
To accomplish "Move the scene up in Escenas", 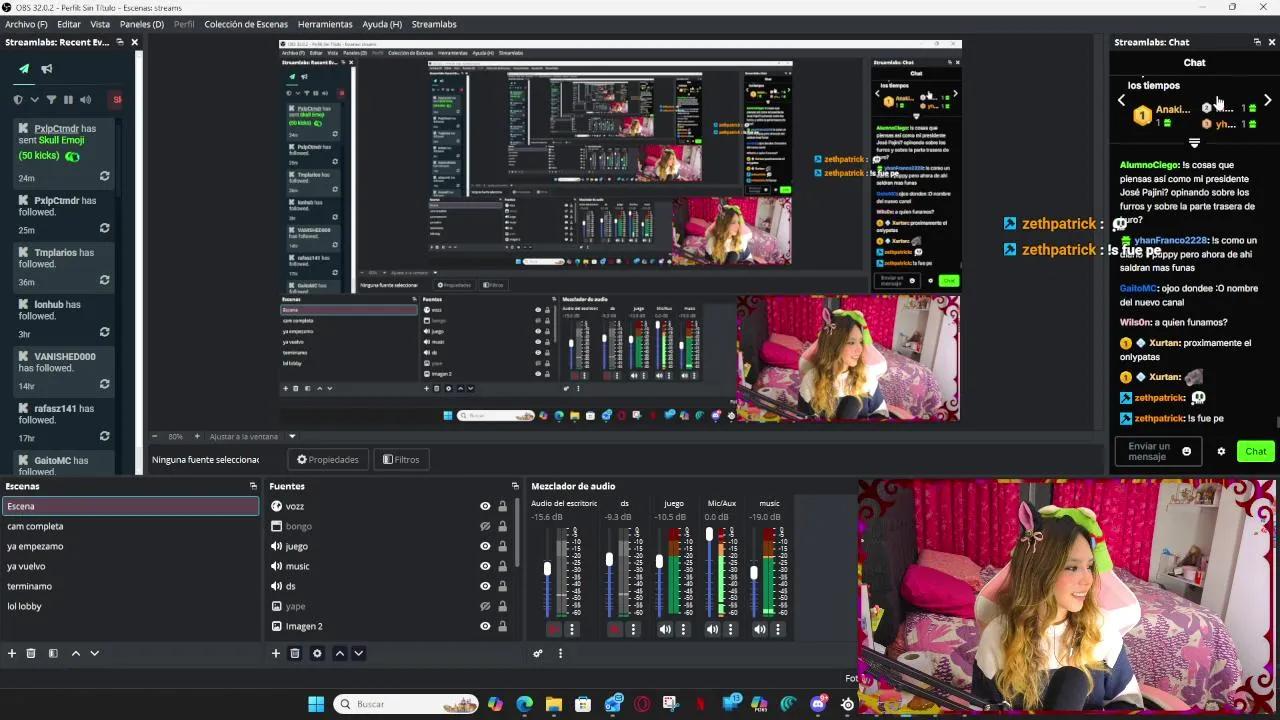I will pyautogui.click(x=75, y=653).
